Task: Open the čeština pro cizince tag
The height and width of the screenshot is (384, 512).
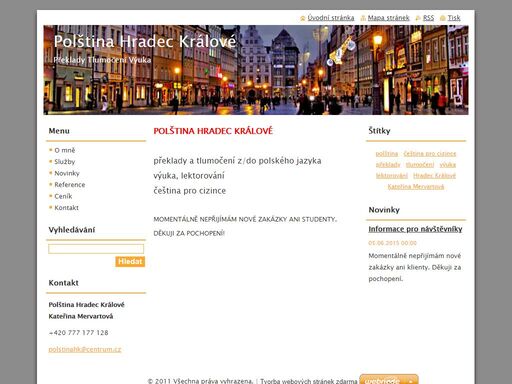Action: [x=430, y=154]
